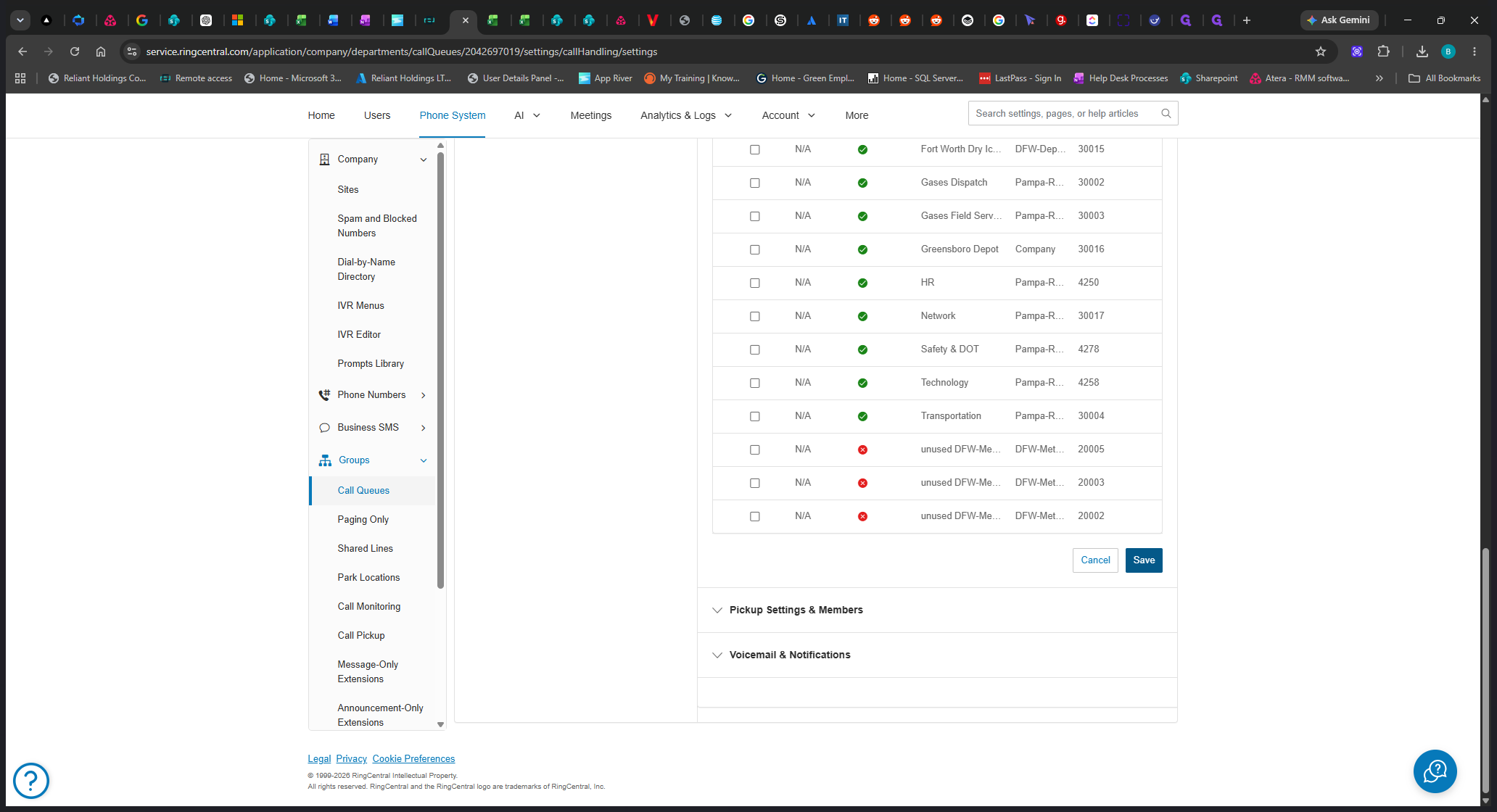Click red status icon for extension 20002

(862, 516)
